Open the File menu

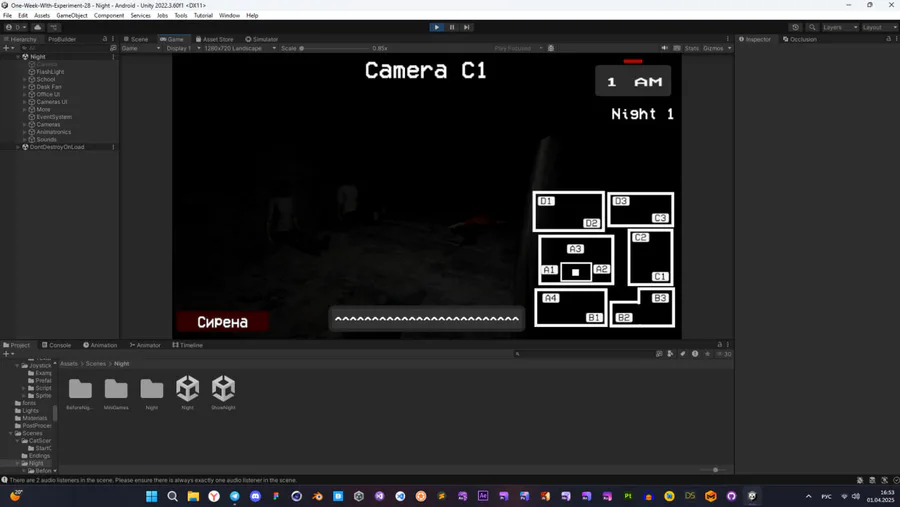[x=7, y=16]
